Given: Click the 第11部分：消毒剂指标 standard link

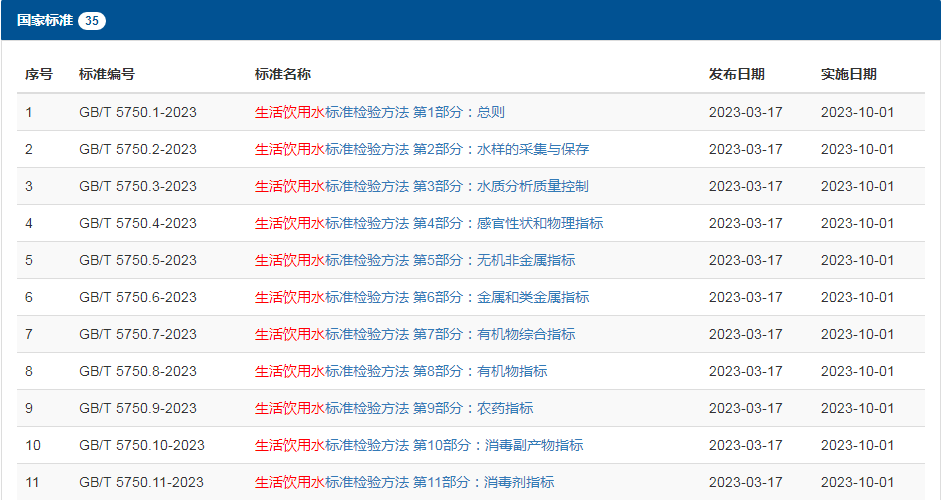Looking at the screenshot, I should click(x=404, y=482).
